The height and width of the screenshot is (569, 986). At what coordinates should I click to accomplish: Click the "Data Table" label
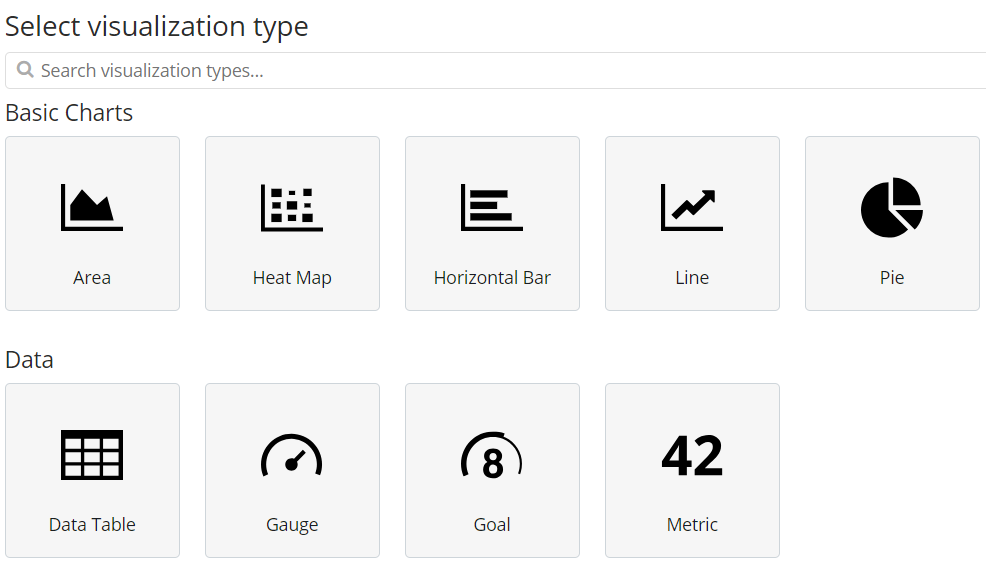click(92, 525)
